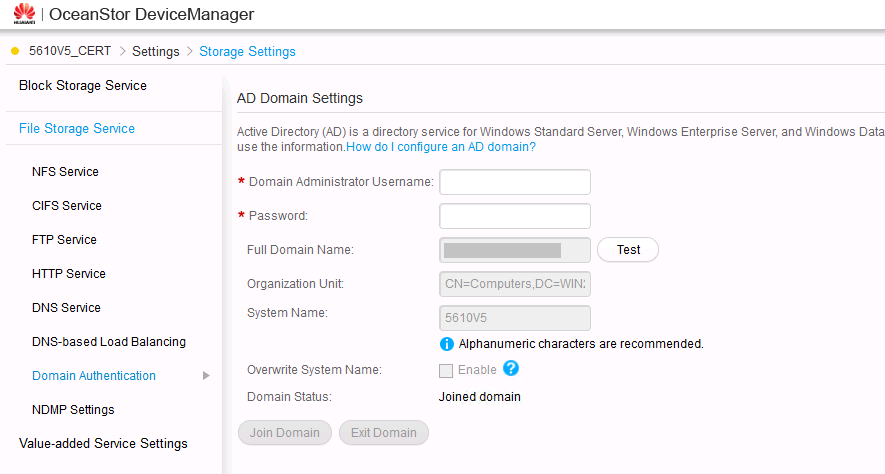
Task: Open the AD domain configuration help link
Action: [441, 147]
